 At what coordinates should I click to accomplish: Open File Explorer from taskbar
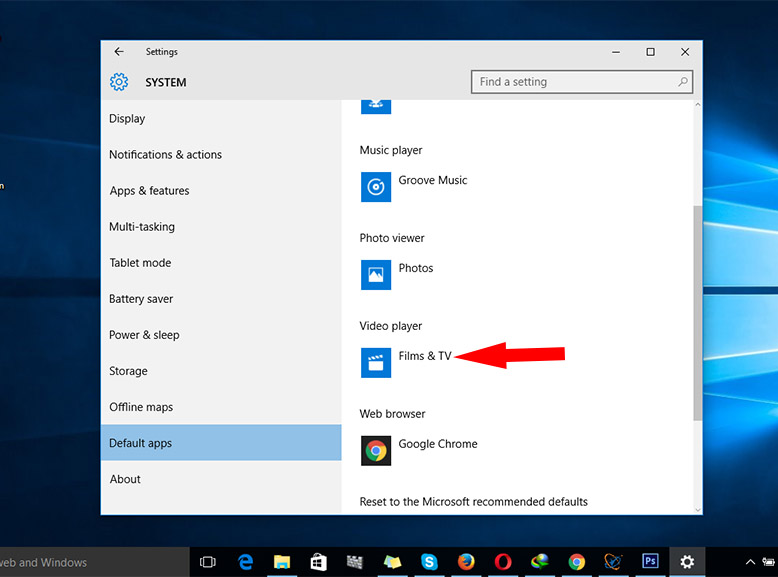point(282,562)
